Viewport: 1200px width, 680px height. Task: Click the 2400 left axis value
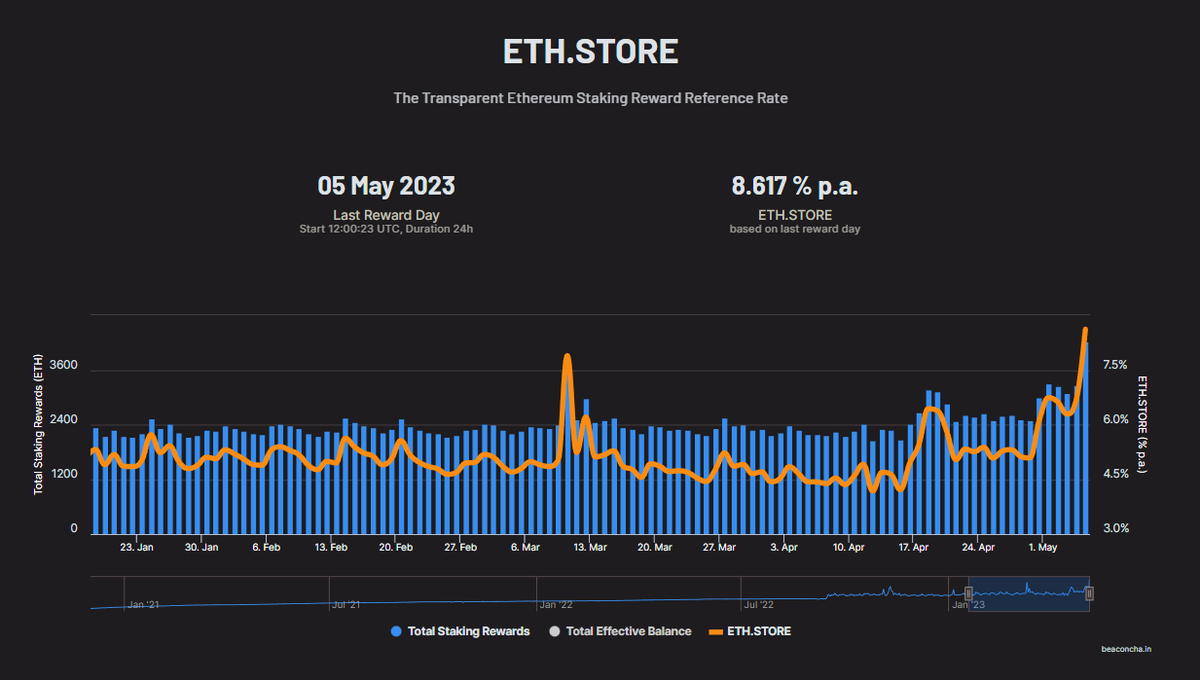pos(63,420)
